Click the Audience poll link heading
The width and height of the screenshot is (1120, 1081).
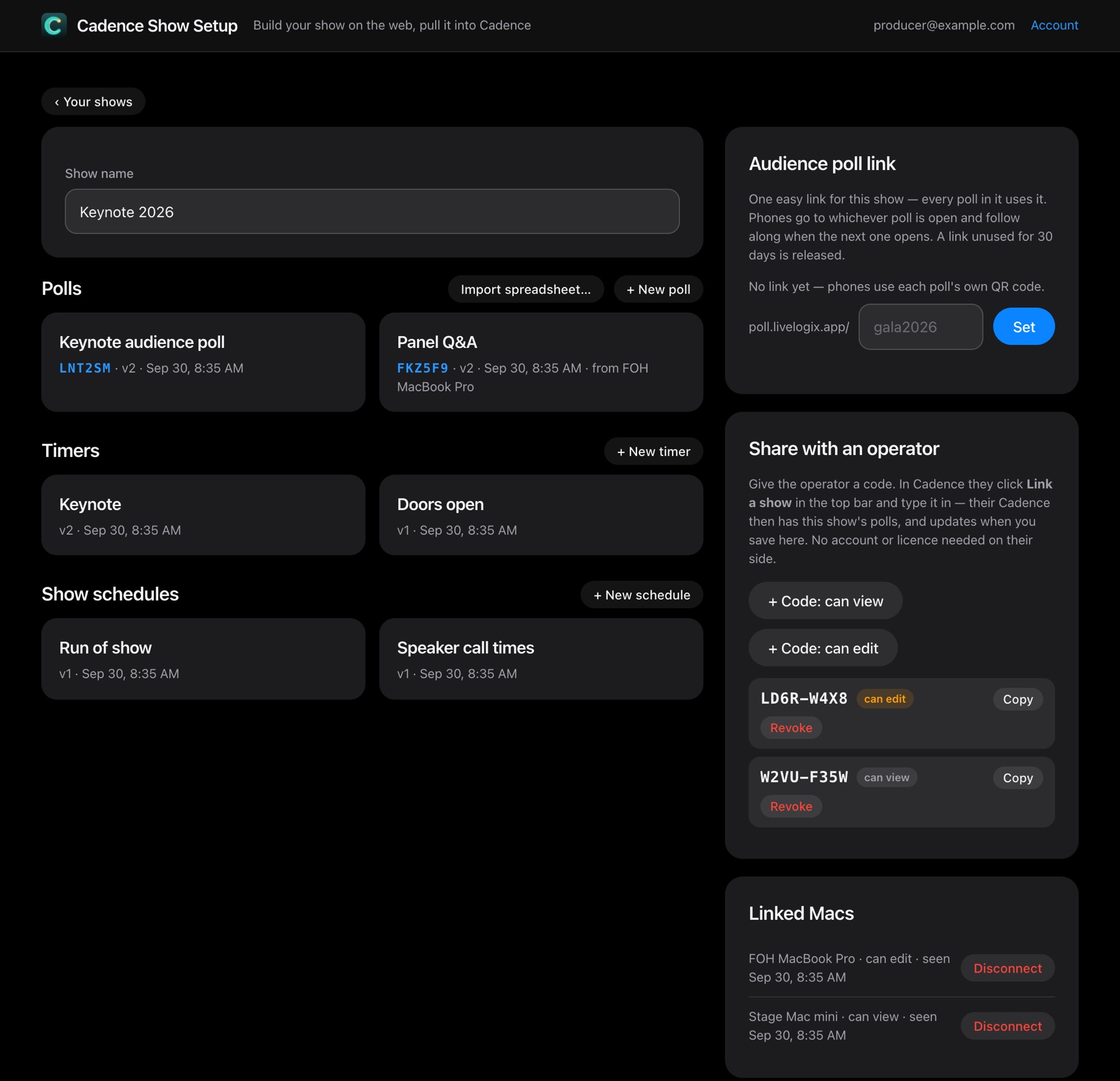[822, 164]
